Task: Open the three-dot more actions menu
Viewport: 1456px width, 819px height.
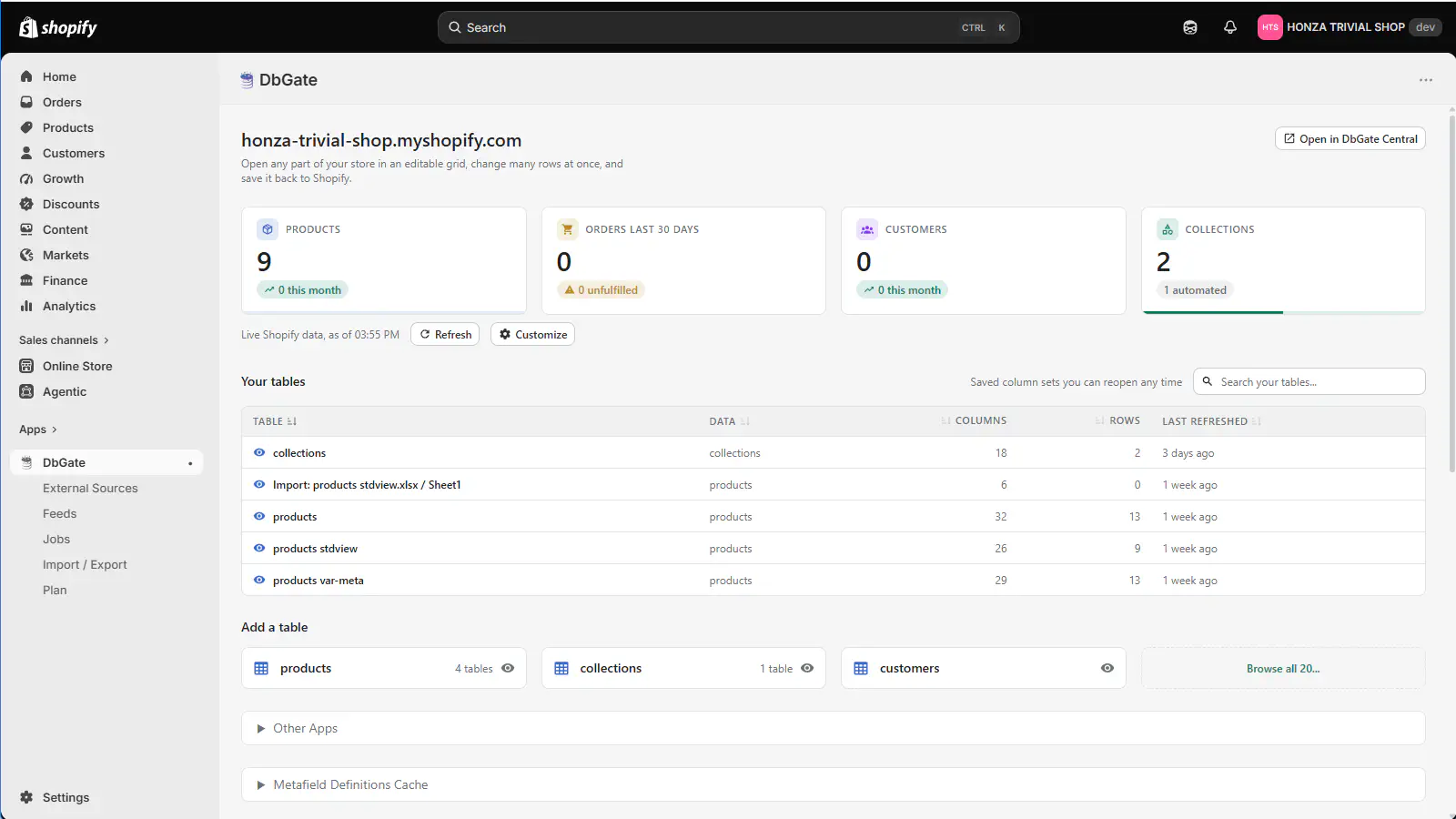Action: tap(1426, 80)
